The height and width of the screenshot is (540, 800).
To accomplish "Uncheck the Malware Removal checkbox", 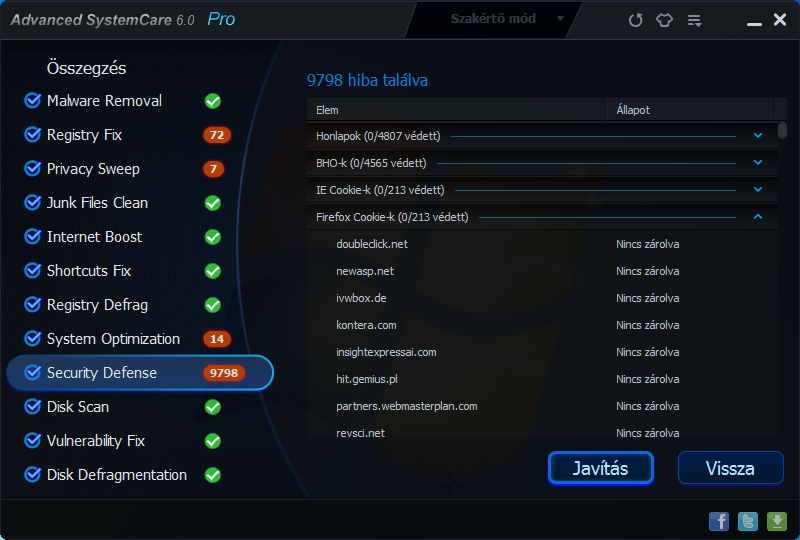I will pyautogui.click(x=33, y=101).
